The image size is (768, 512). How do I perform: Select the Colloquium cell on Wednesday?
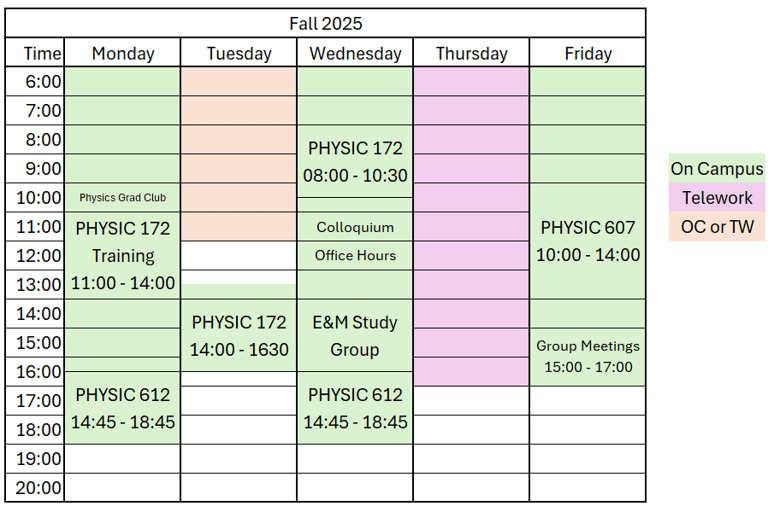click(355, 227)
